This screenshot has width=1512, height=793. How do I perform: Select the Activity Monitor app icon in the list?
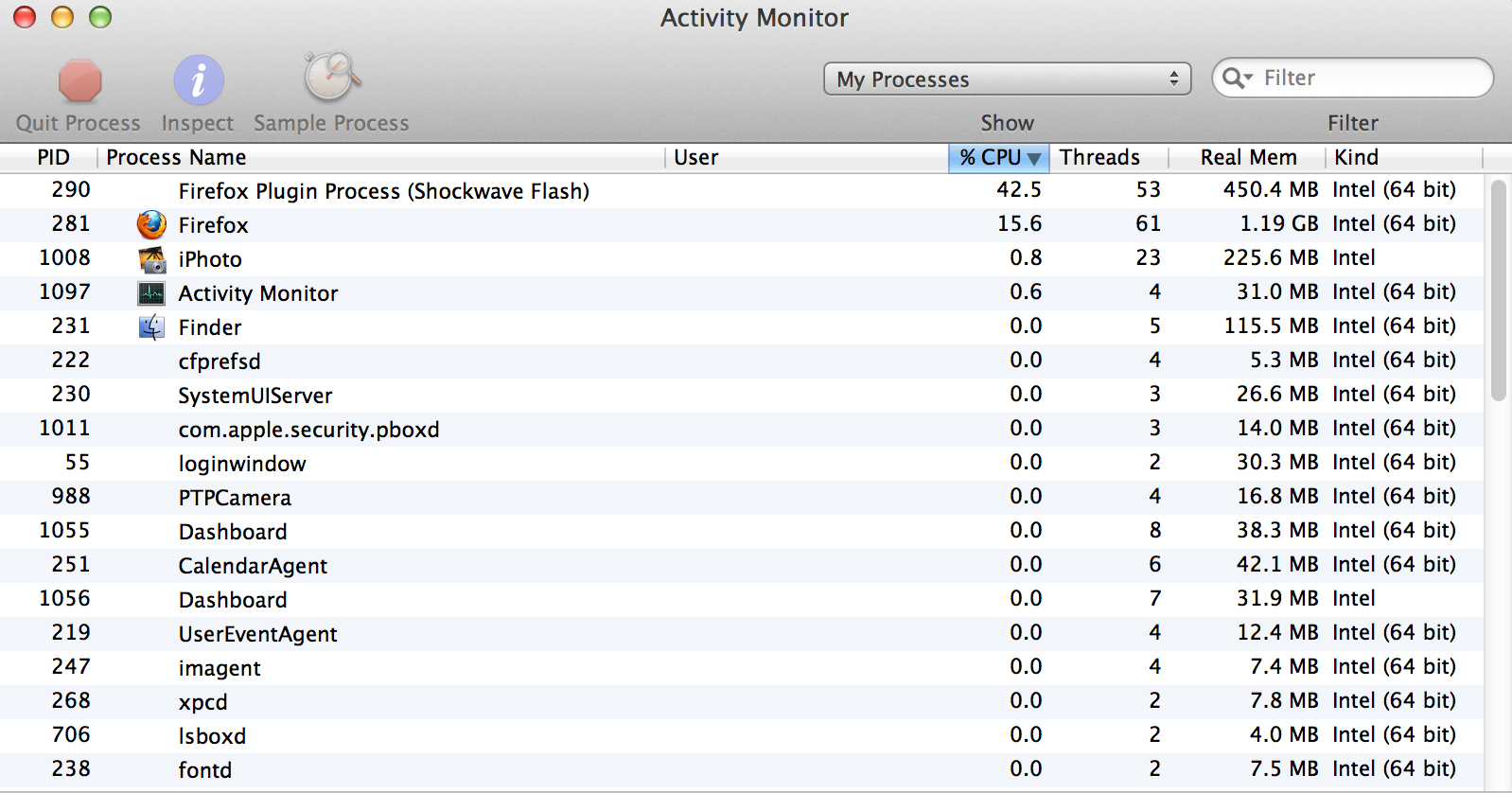[x=151, y=293]
